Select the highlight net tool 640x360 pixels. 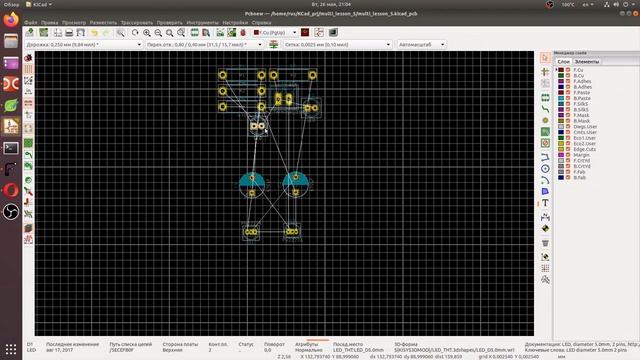[545, 72]
